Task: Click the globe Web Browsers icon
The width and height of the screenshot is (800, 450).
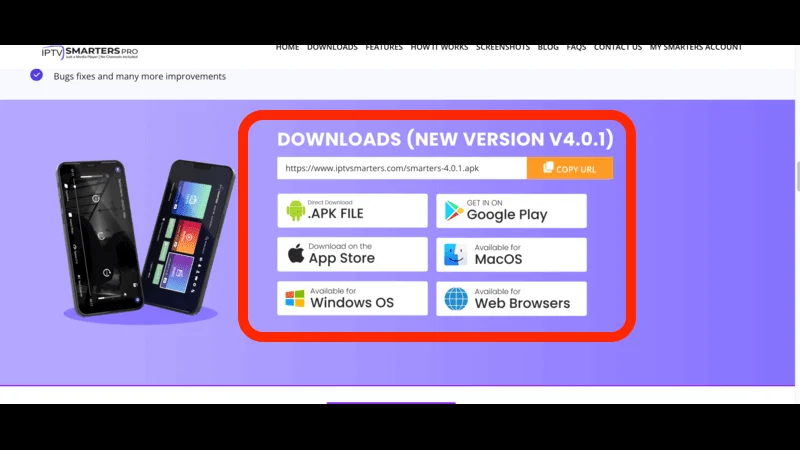Action: (x=456, y=299)
